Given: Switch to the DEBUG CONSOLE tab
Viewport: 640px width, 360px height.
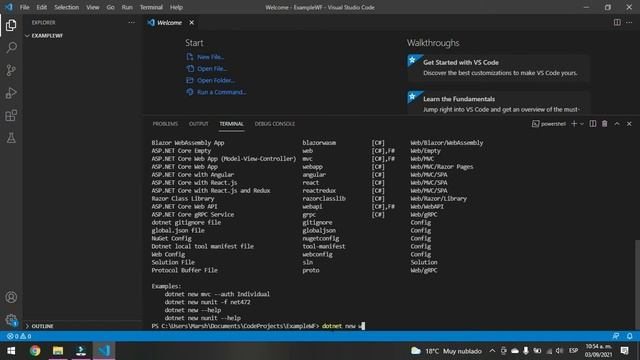Looking at the screenshot, I should pyautogui.click(x=275, y=124).
